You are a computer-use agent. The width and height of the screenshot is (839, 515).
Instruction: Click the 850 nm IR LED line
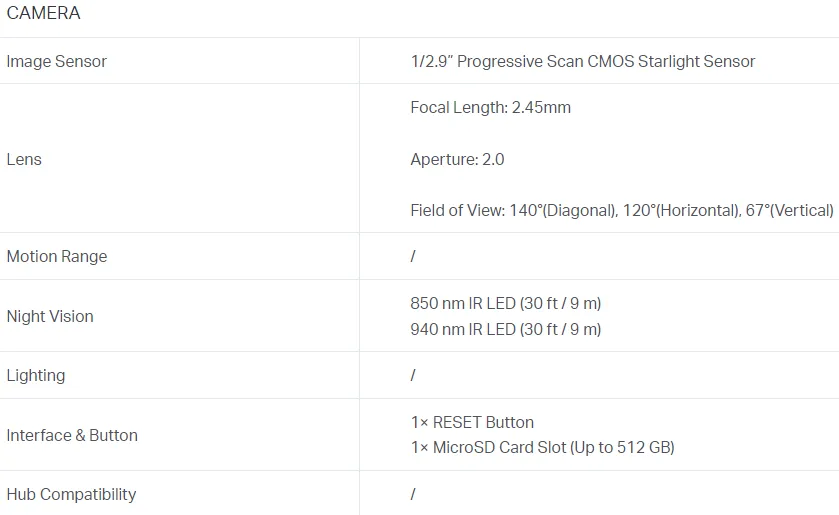[506, 303]
